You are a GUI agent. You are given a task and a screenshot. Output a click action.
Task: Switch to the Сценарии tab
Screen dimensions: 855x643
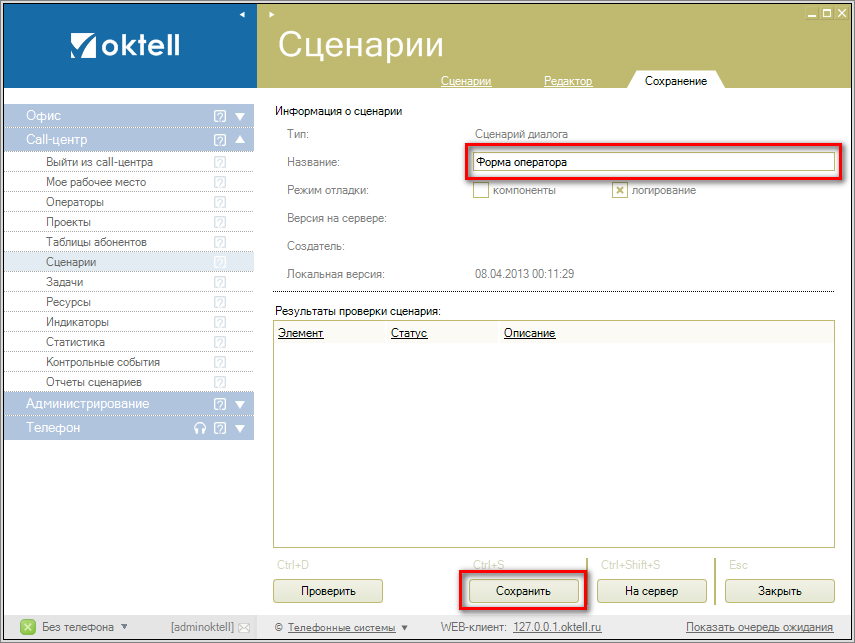click(466, 81)
